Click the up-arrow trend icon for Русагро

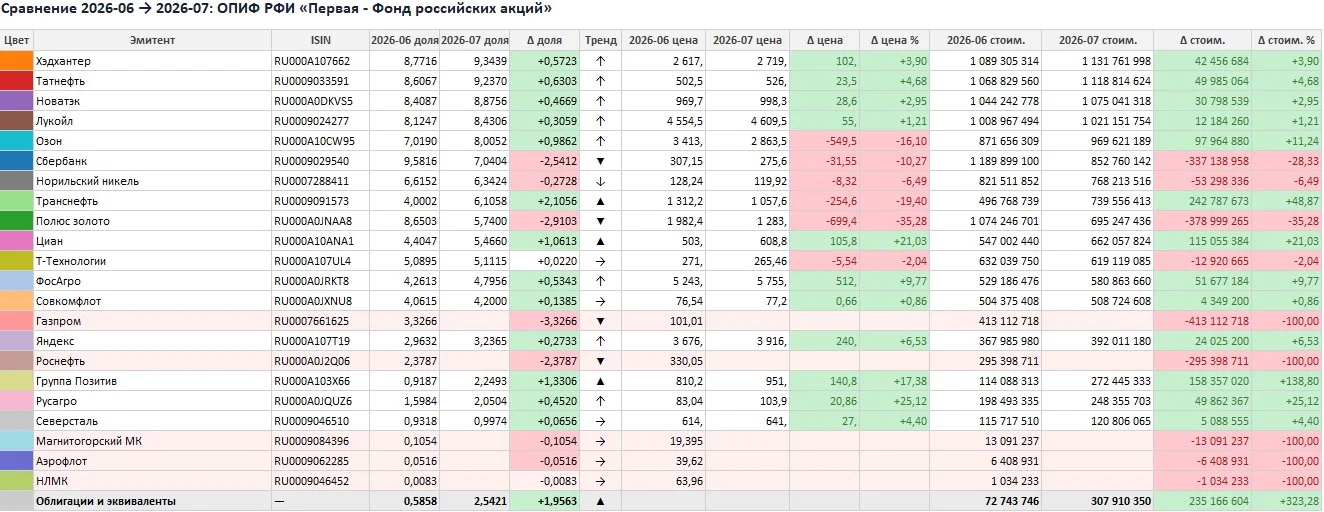[x=600, y=401]
